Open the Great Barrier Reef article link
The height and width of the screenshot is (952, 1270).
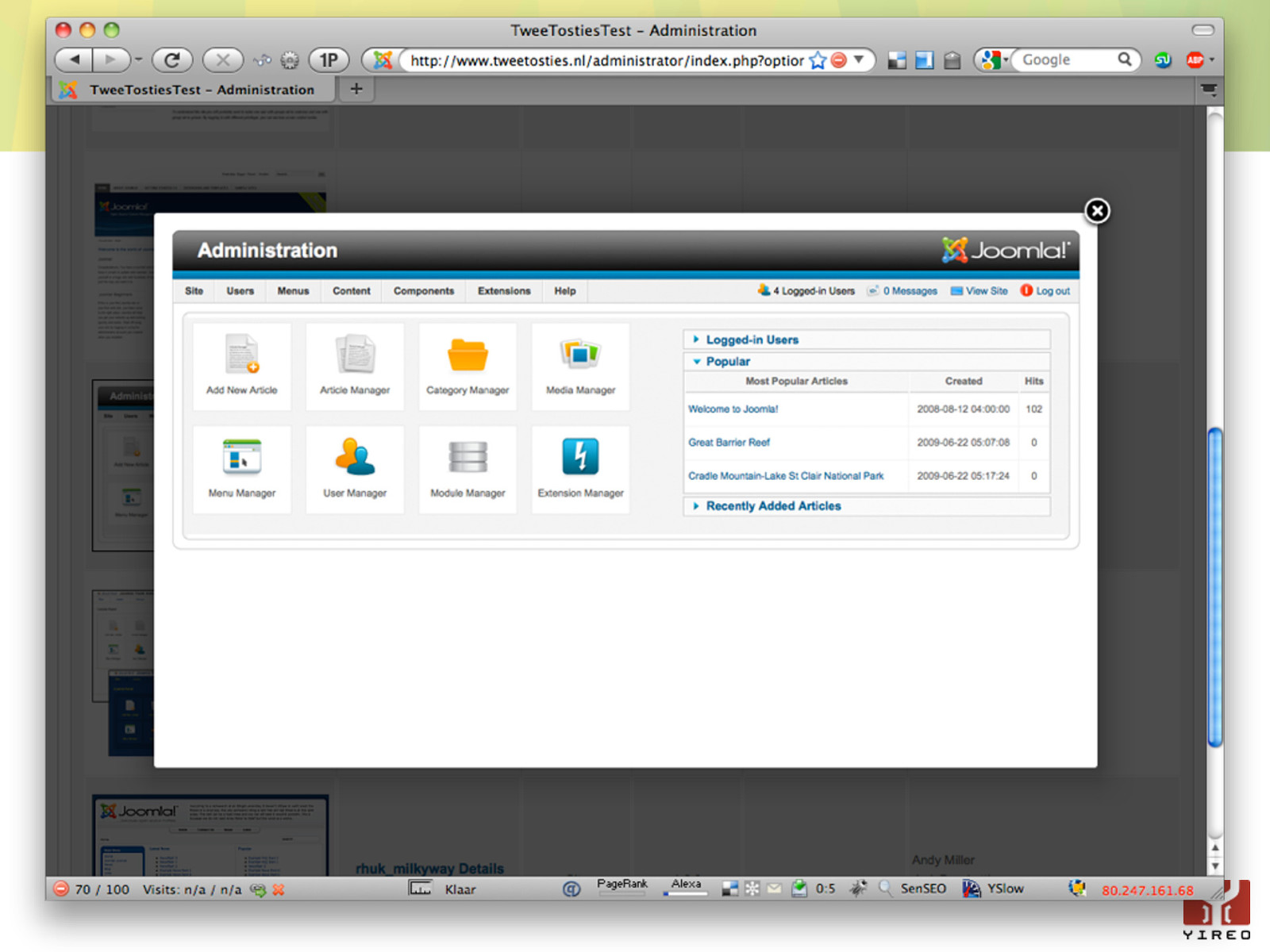click(x=729, y=443)
